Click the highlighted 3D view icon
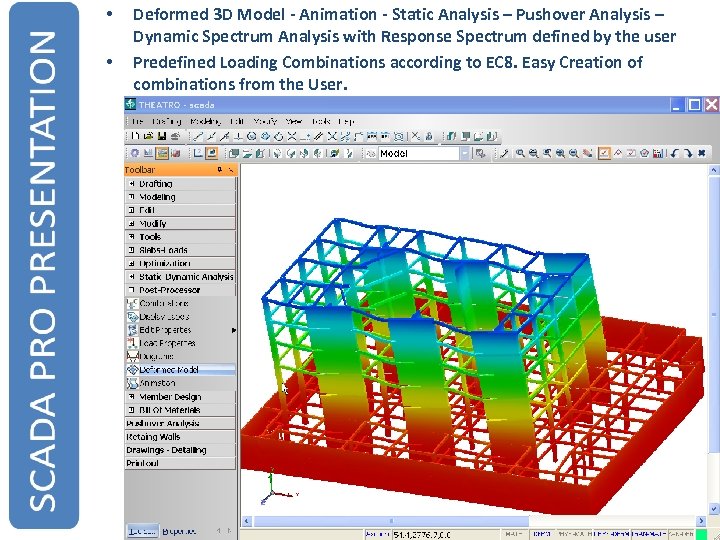720x540 pixels. point(211,153)
